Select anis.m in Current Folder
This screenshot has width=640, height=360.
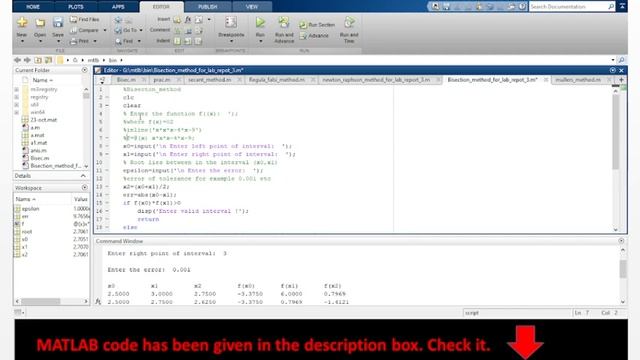[38, 151]
